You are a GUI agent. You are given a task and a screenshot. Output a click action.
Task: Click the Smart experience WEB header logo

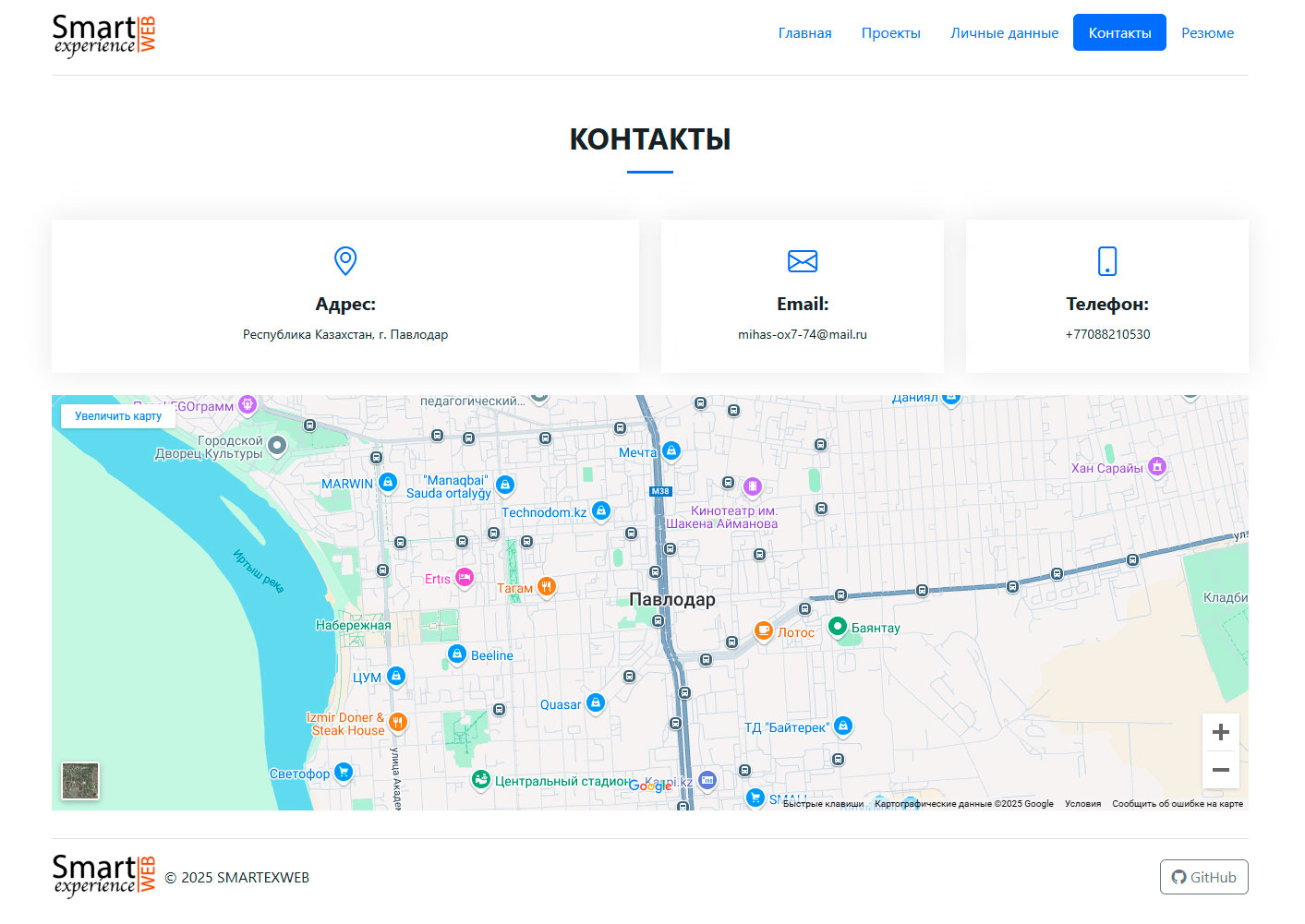tap(103, 36)
